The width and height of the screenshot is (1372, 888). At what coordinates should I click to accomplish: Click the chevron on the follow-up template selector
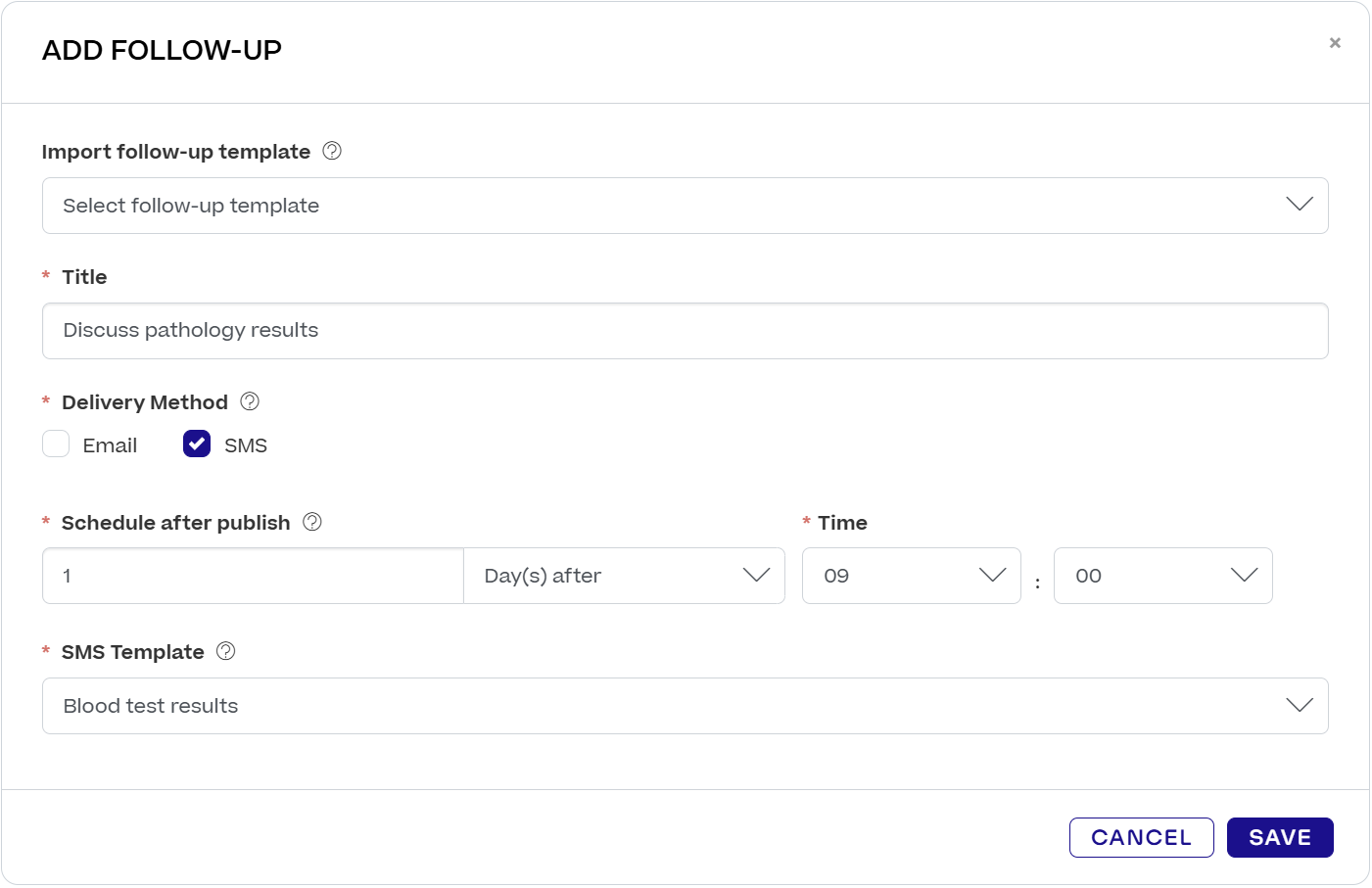pyautogui.click(x=1299, y=205)
